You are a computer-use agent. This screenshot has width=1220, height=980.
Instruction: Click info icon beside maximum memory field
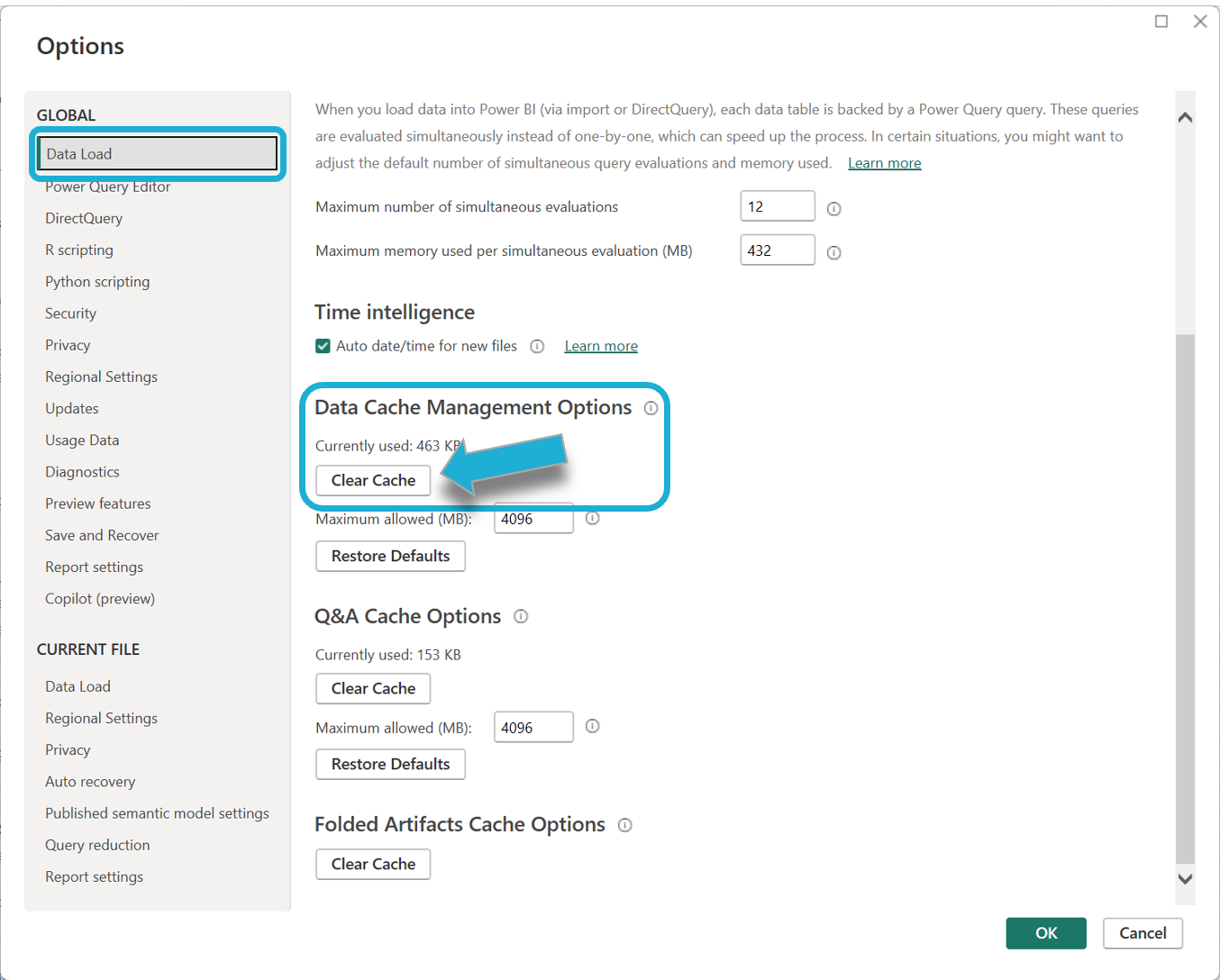(833, 253)
